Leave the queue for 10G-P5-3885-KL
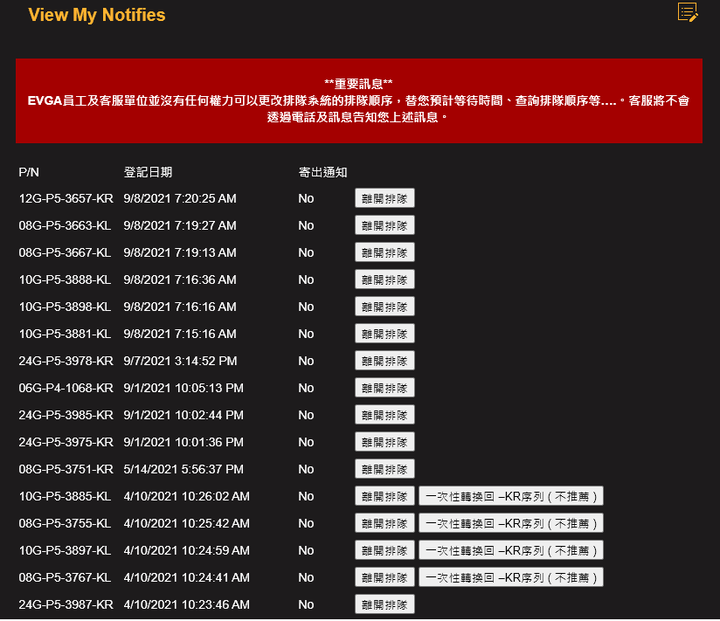Image resolution: width=720 pixels, height=621 pixels. point(385,497)
